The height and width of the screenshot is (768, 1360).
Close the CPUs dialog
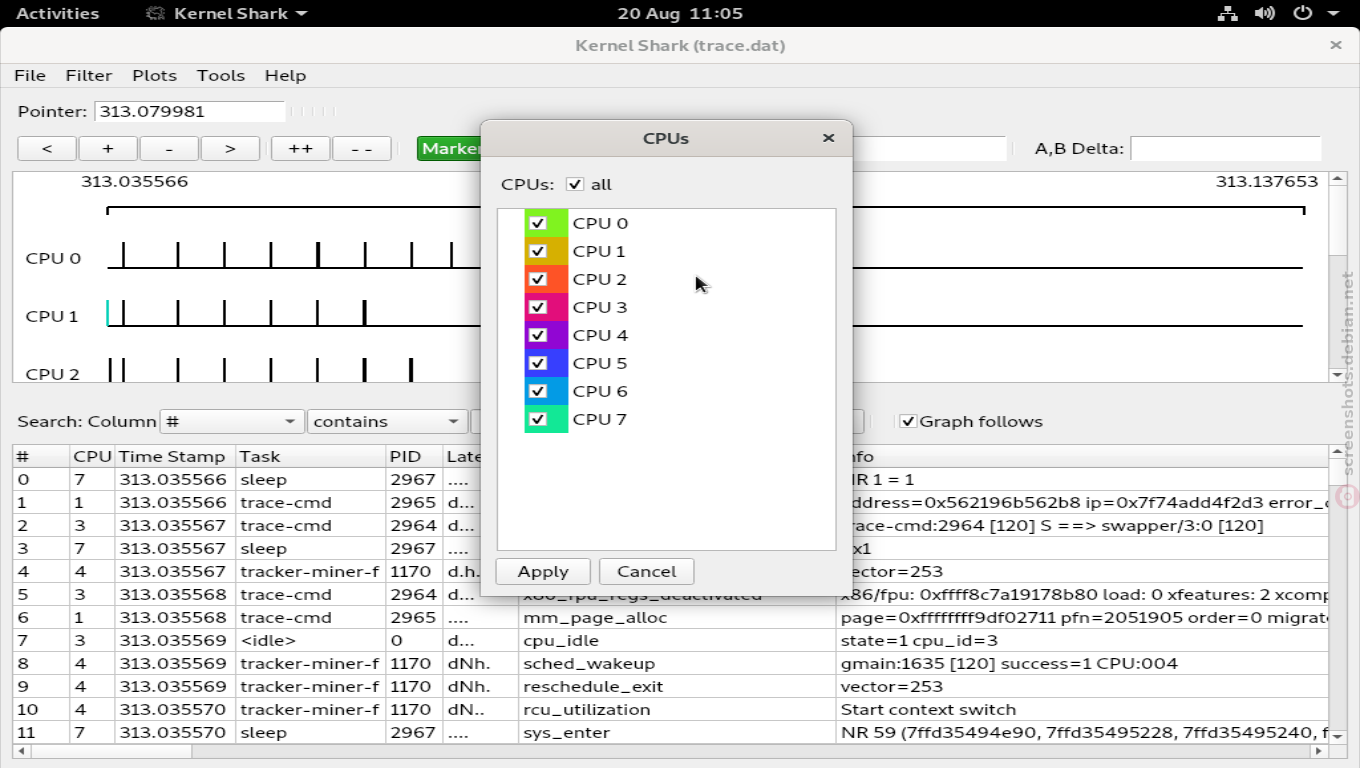tap(828, 138)
